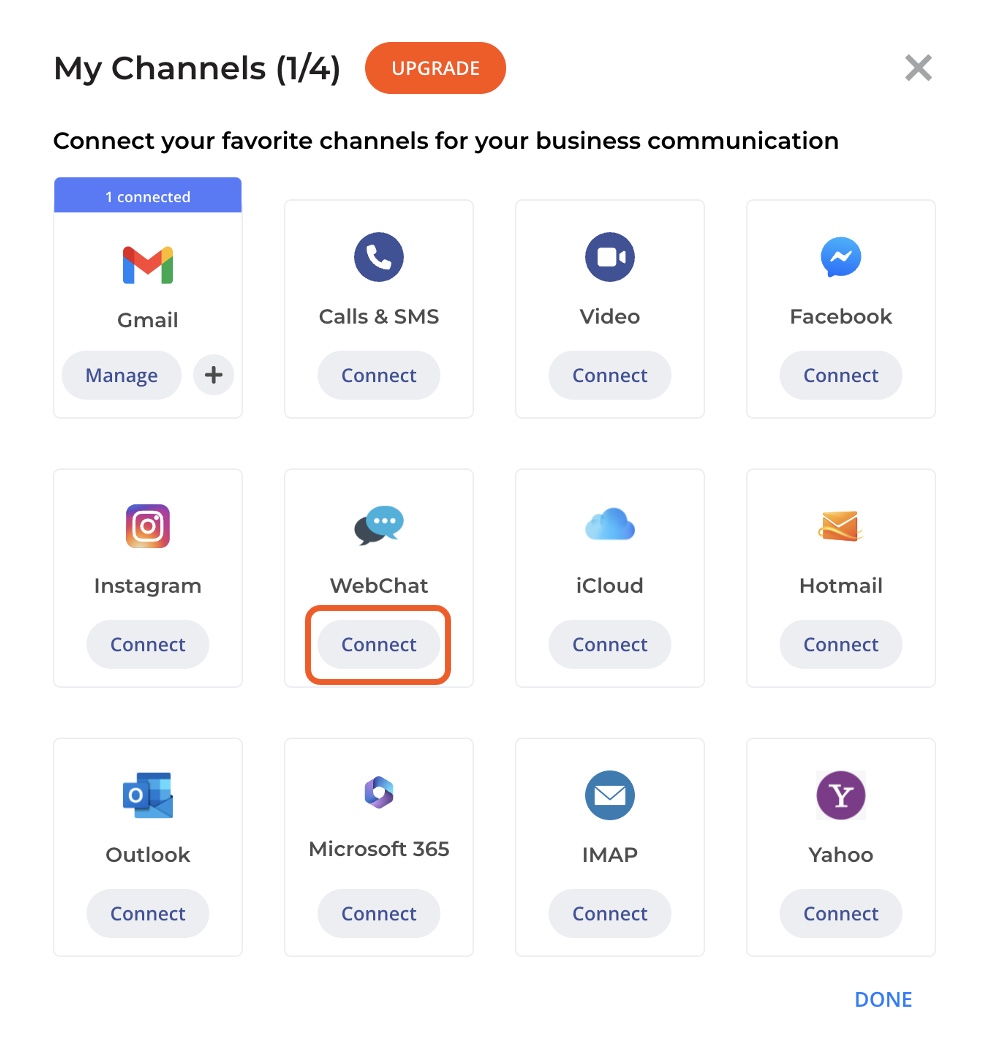This screenshot has height=1038, width=984.
Task: Connect the iCloud channel
Action: click(610, 644)
